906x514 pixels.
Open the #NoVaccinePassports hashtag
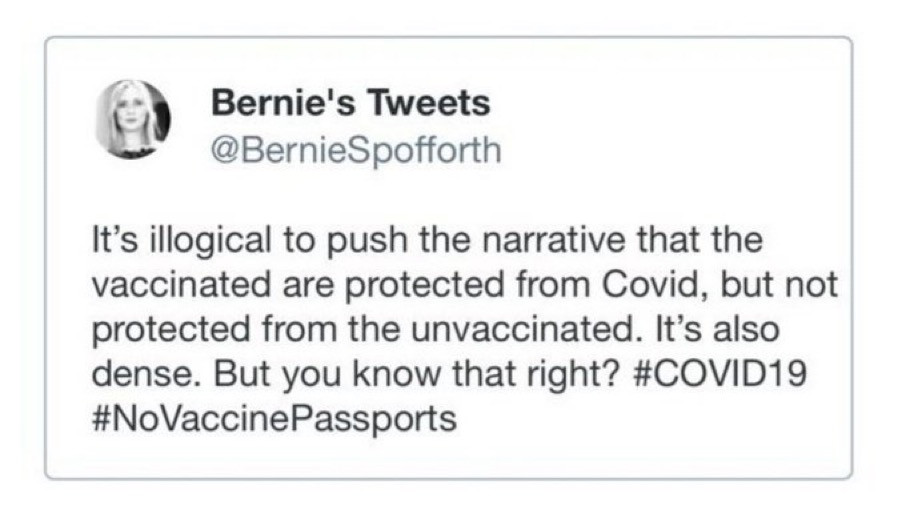(273, 416)
